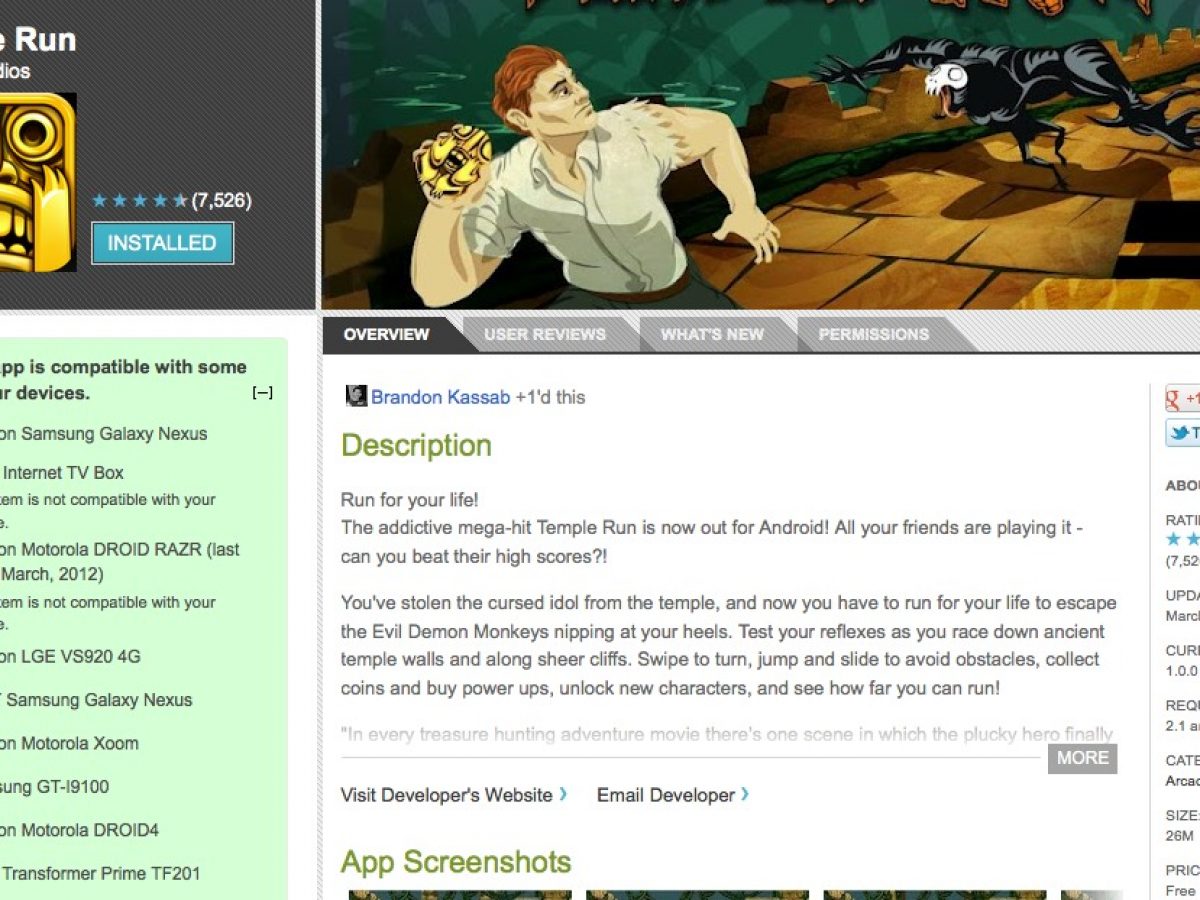The width and height of the screenshot is (1200, 900).
Task: Click the 7,526 rating count
Action: [x=220, y=201]
